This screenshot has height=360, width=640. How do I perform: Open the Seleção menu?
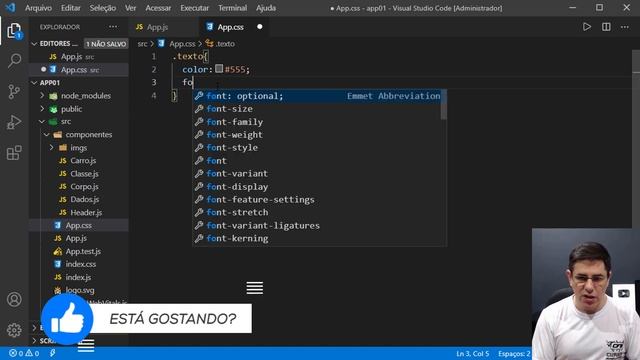[102, 8]
